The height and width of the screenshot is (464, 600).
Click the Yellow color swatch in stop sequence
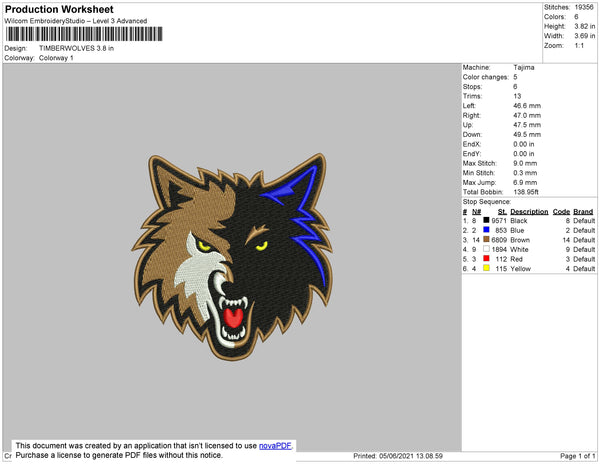pos(486,268)
